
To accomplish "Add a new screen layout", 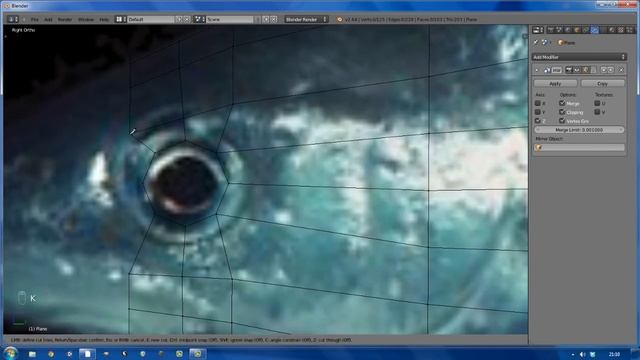I will click(x=179, y=19).
